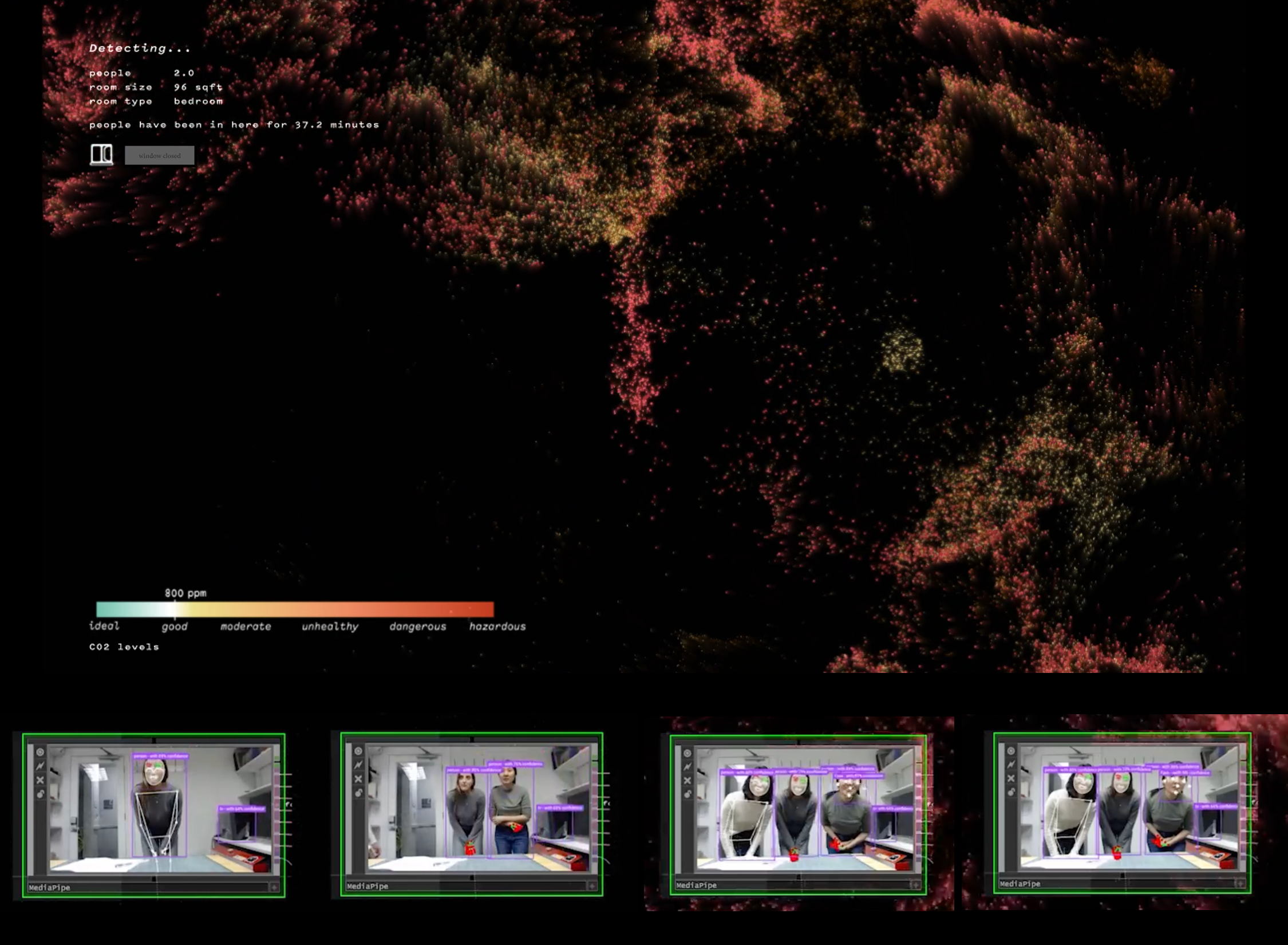Click lock icon on third MediaPipe node
This screenshot has height=945, width=1288.
688,794
